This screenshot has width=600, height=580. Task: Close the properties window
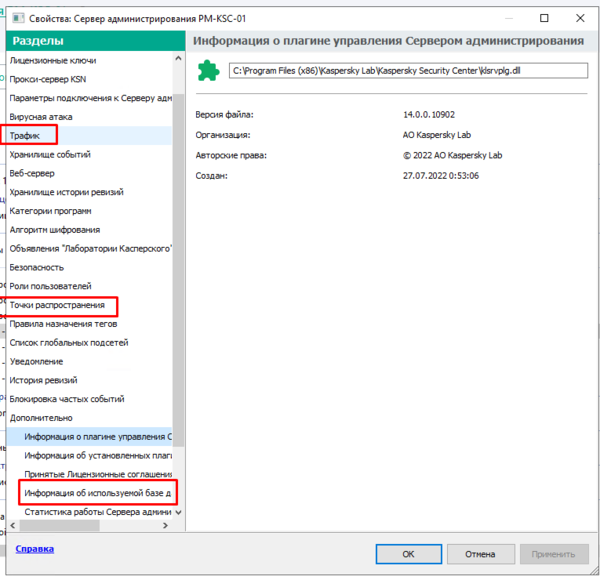click(x=580, y=18)
